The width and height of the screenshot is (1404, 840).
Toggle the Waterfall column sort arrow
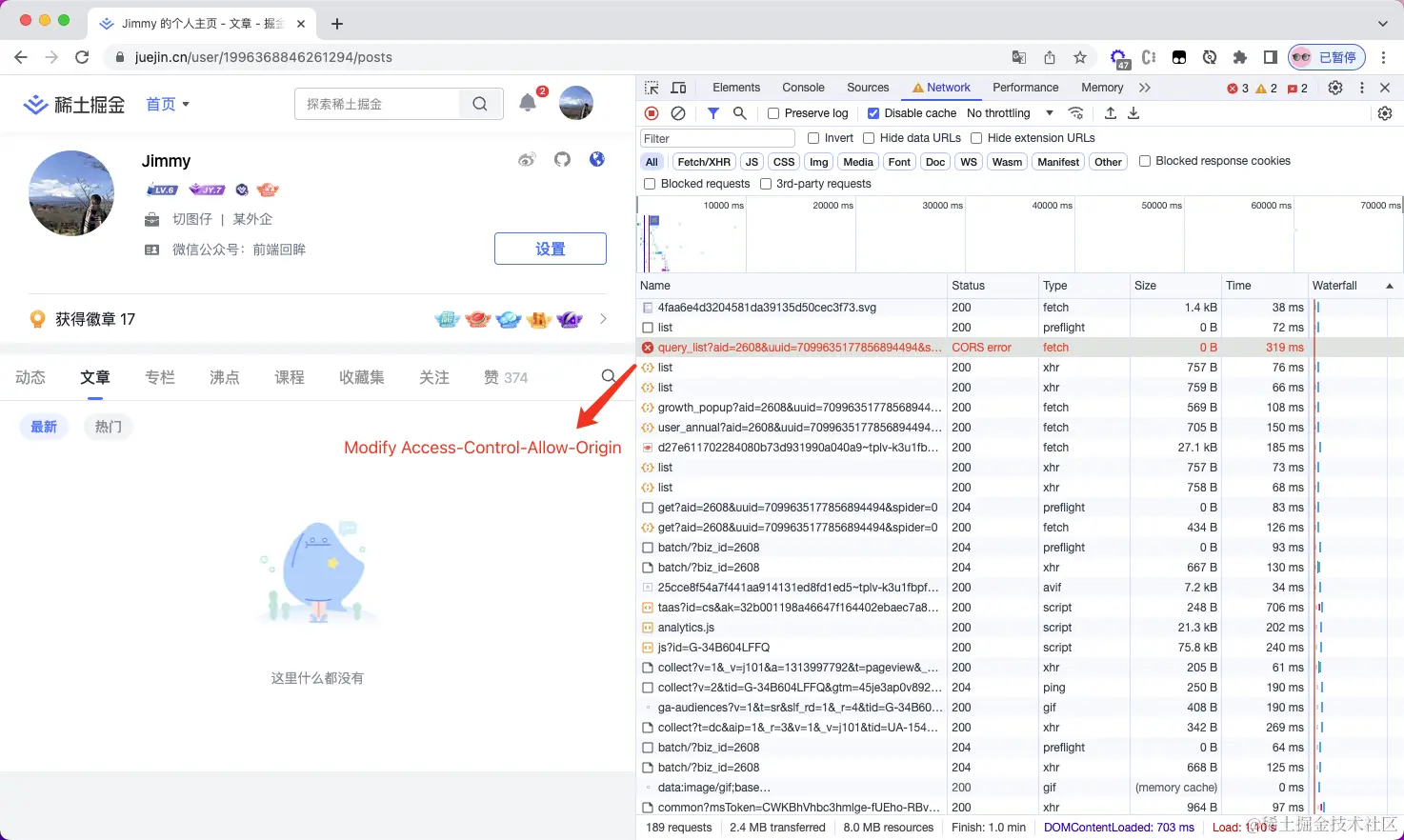[1390, 286]
